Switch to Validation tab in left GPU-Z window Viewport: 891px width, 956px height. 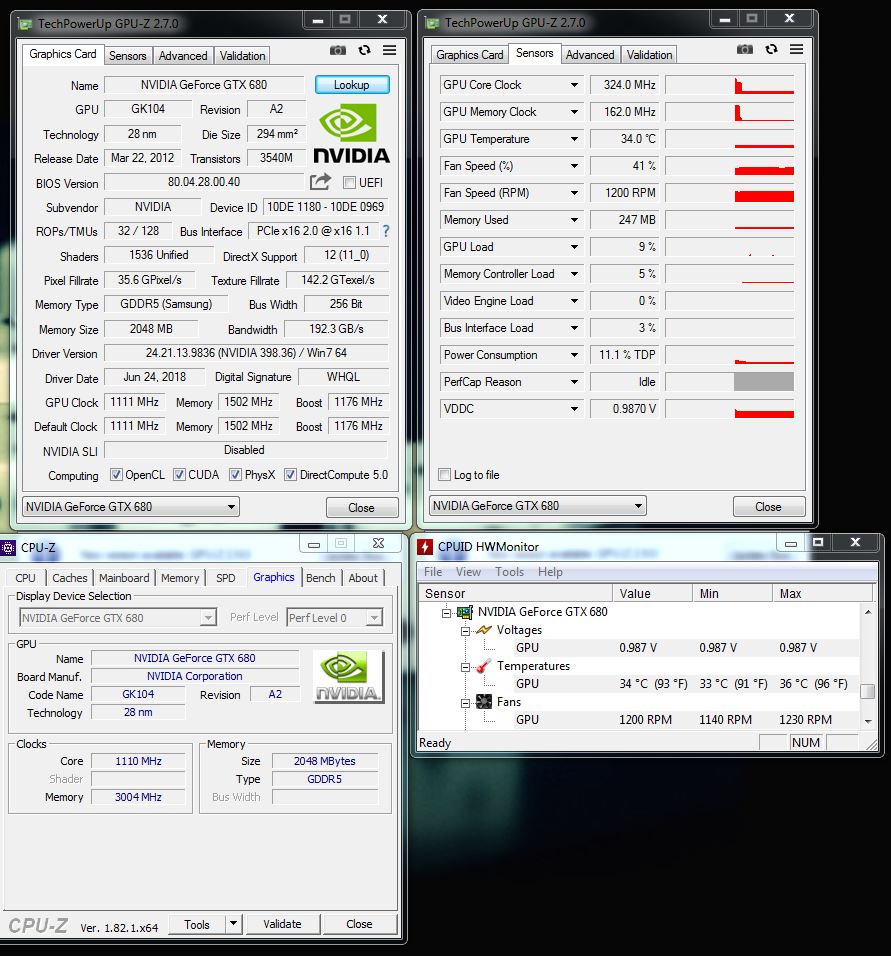click(242, 55)
